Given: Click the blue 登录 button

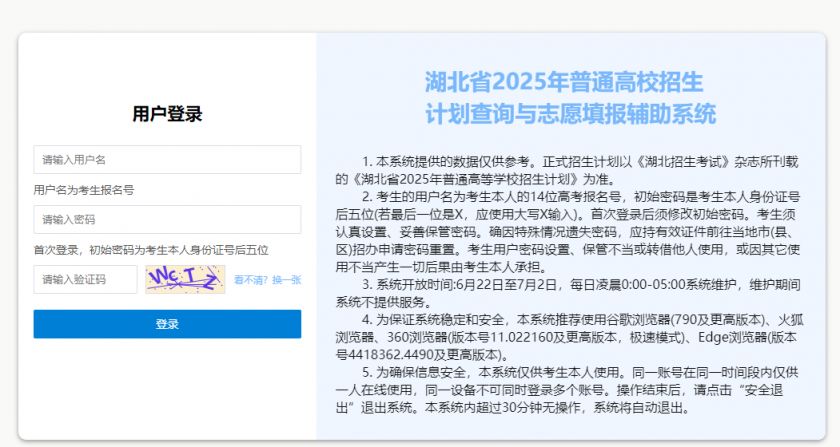Looking at the screenshot, I should pos(167,324).
